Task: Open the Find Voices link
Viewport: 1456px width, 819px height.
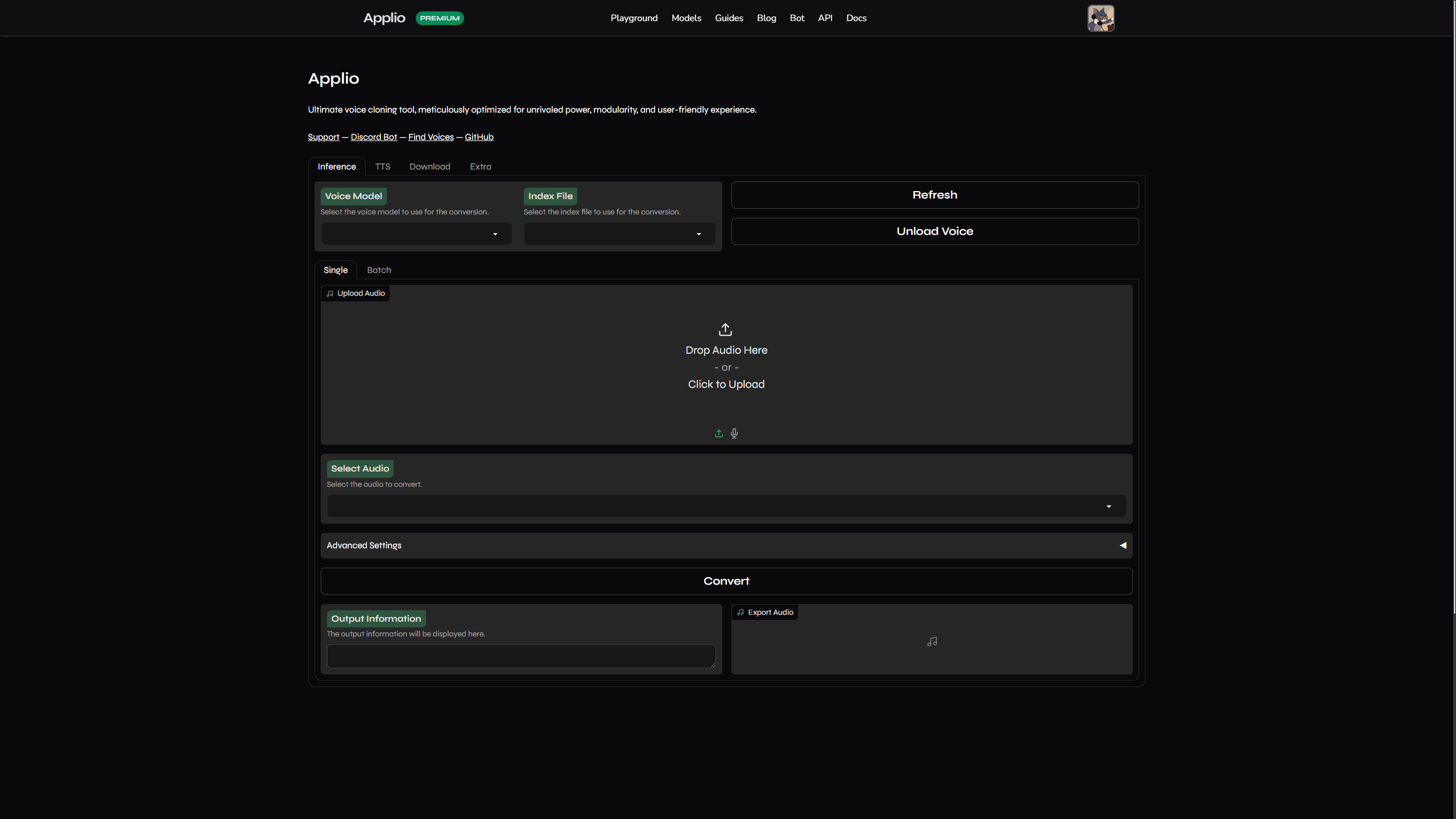Action: (431, 137)
